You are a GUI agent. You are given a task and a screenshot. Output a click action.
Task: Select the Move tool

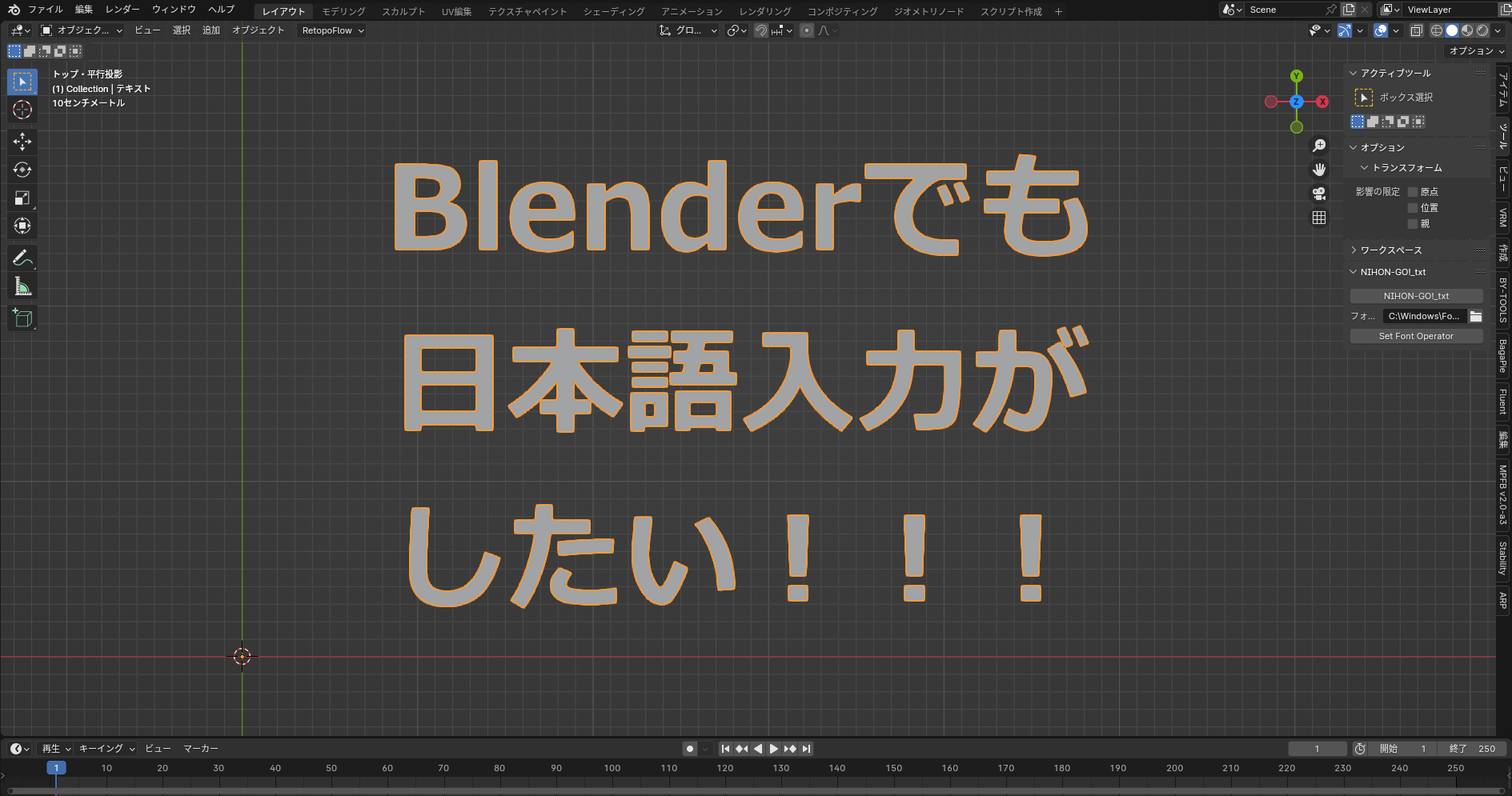22,142
